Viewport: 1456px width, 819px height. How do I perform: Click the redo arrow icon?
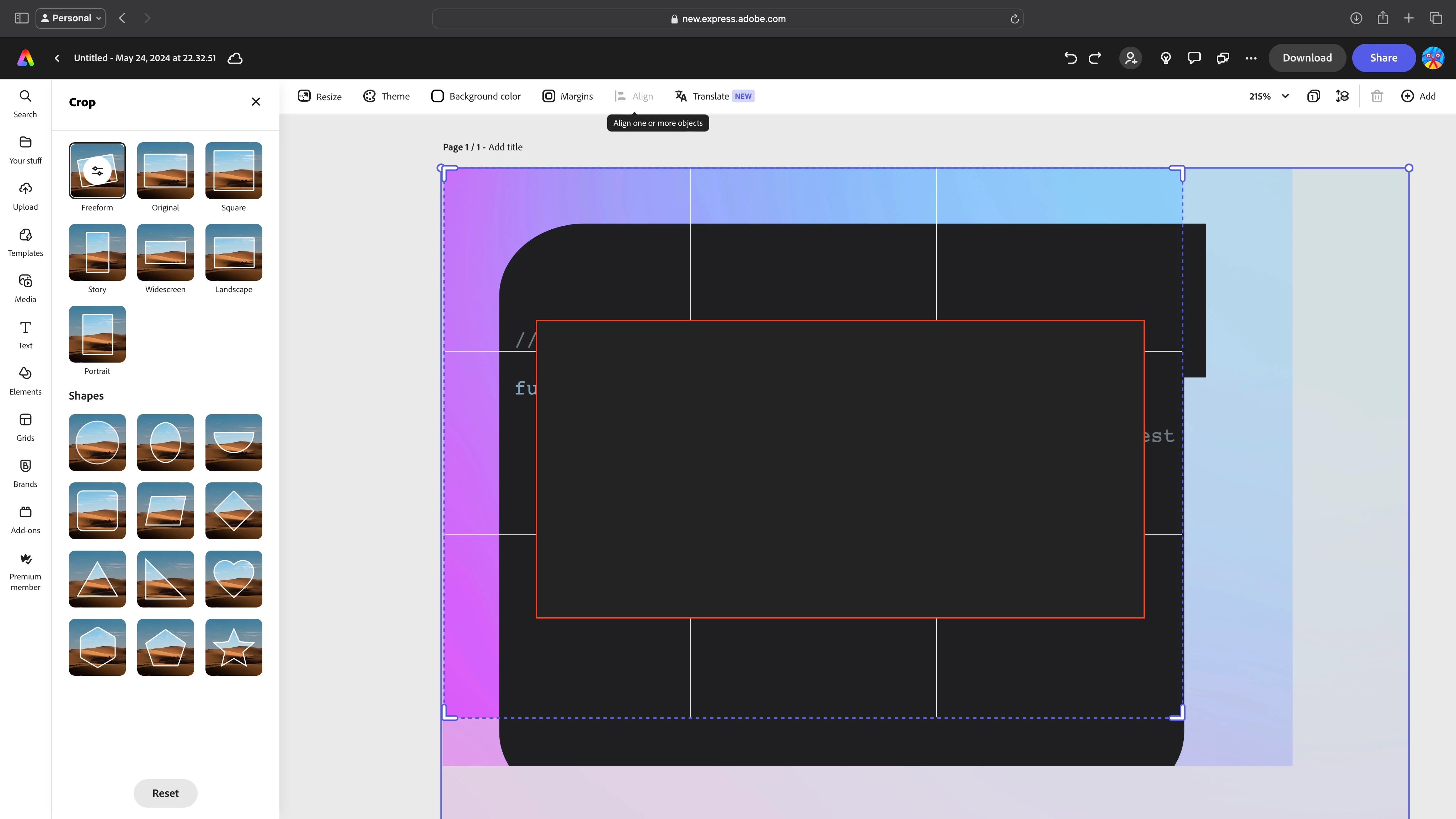tap(1095, 58)
